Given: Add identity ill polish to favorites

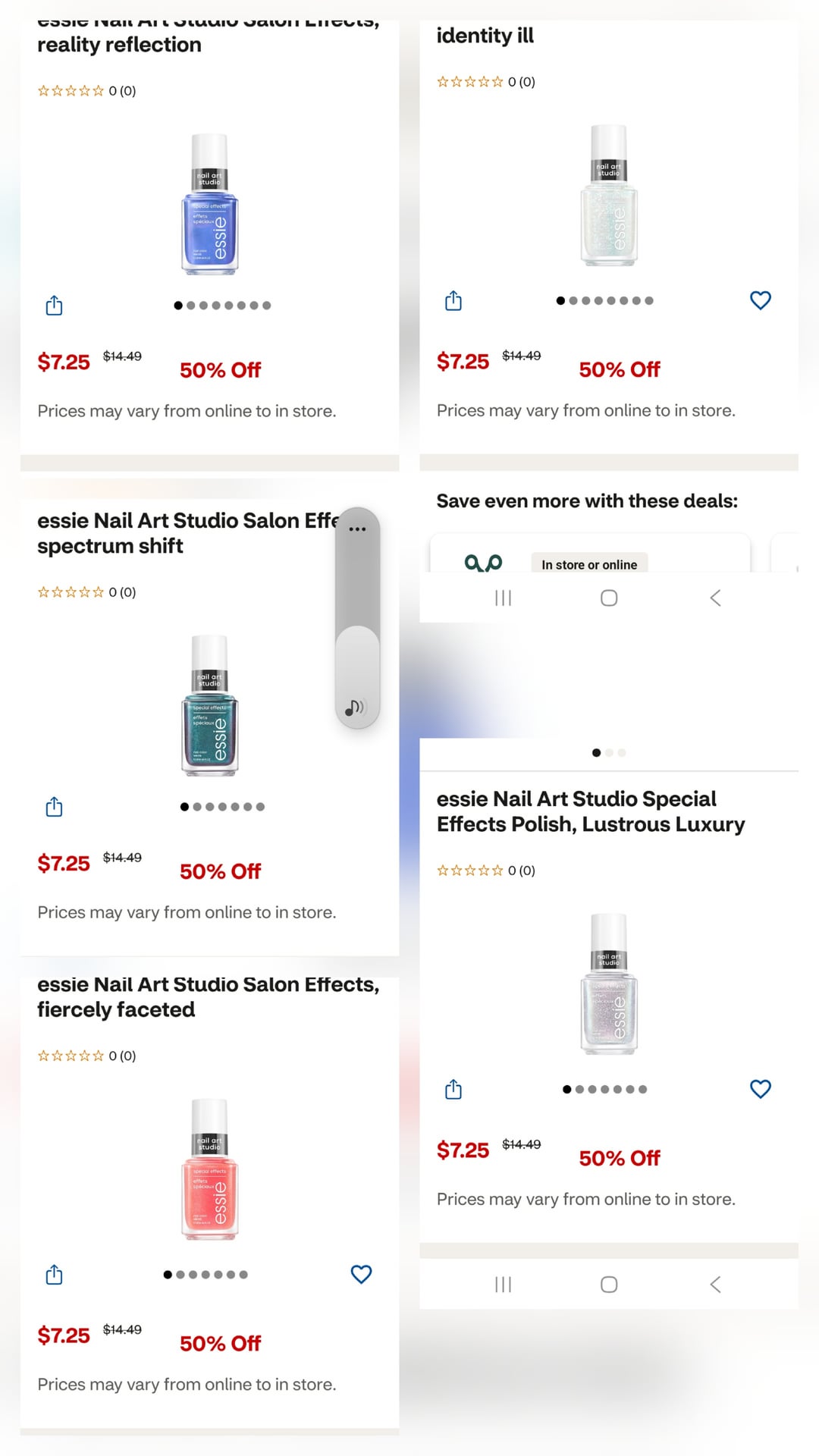Looking at the screenshot, I should click(760, 300).
